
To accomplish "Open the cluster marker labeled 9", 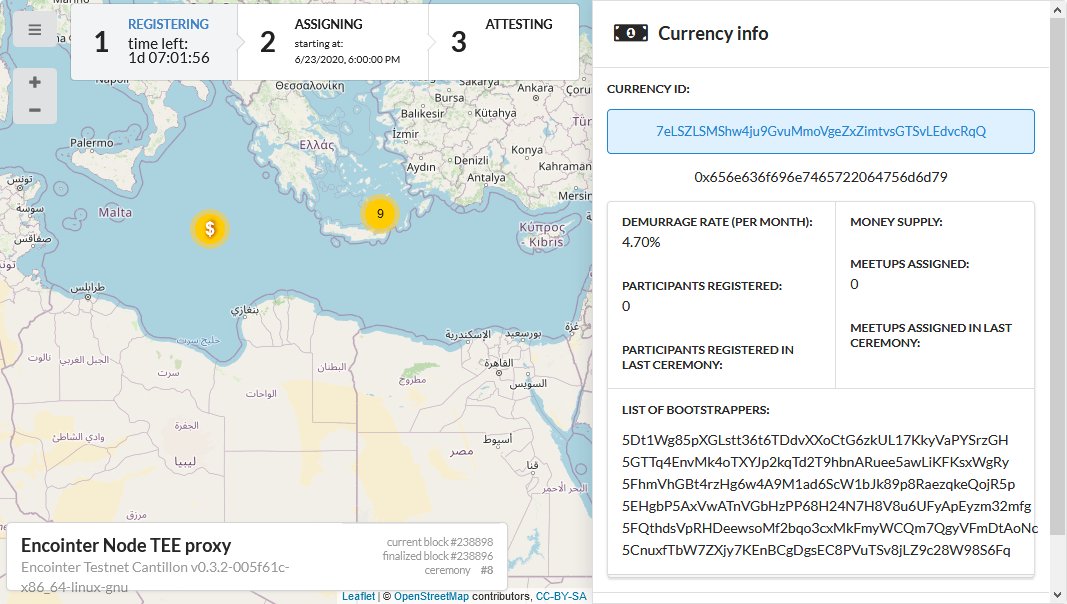I will pyautogui.click(x=380, y=214).
